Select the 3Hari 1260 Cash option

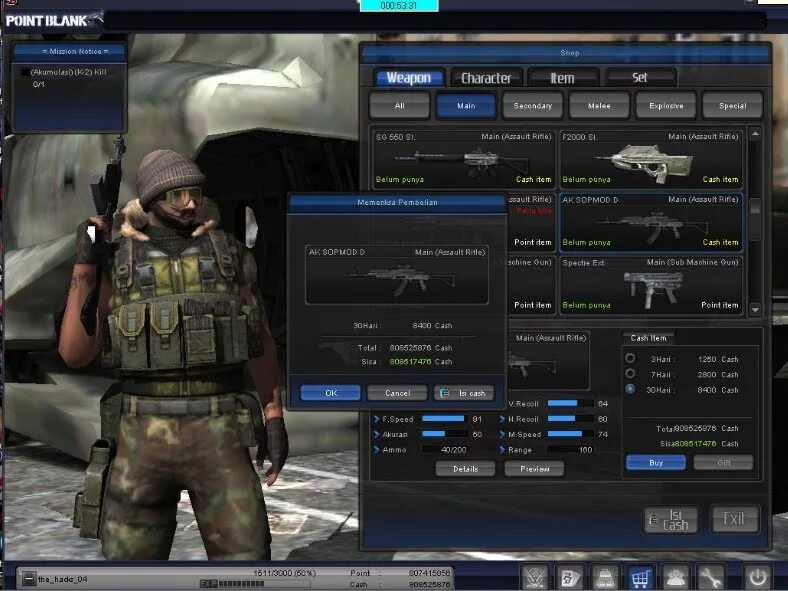tap(630, 358)
